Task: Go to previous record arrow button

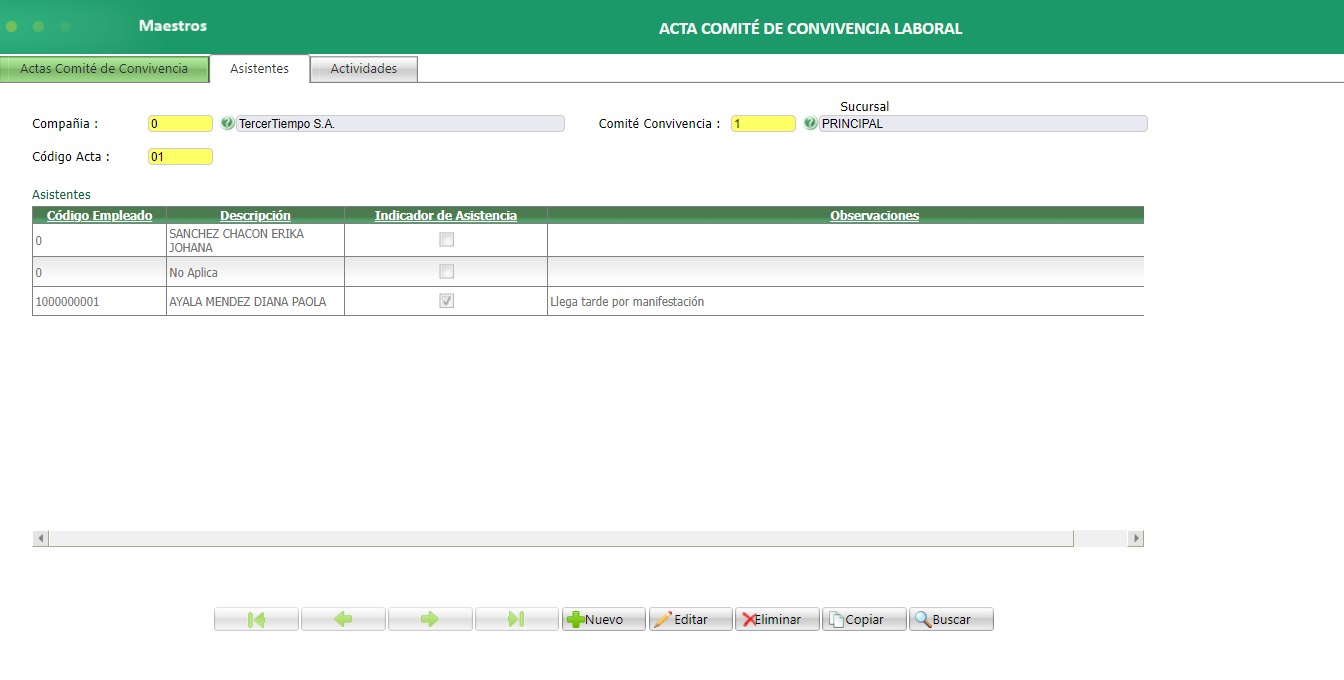Action: point(343,620)
